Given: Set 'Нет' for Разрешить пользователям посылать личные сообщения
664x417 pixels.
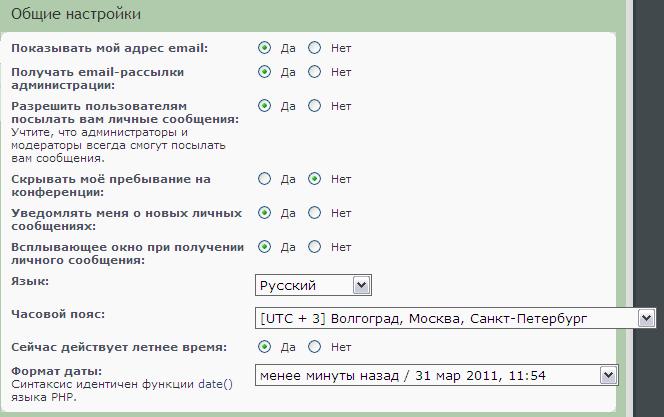Looking at the screenshot, I should click(315, 105).
